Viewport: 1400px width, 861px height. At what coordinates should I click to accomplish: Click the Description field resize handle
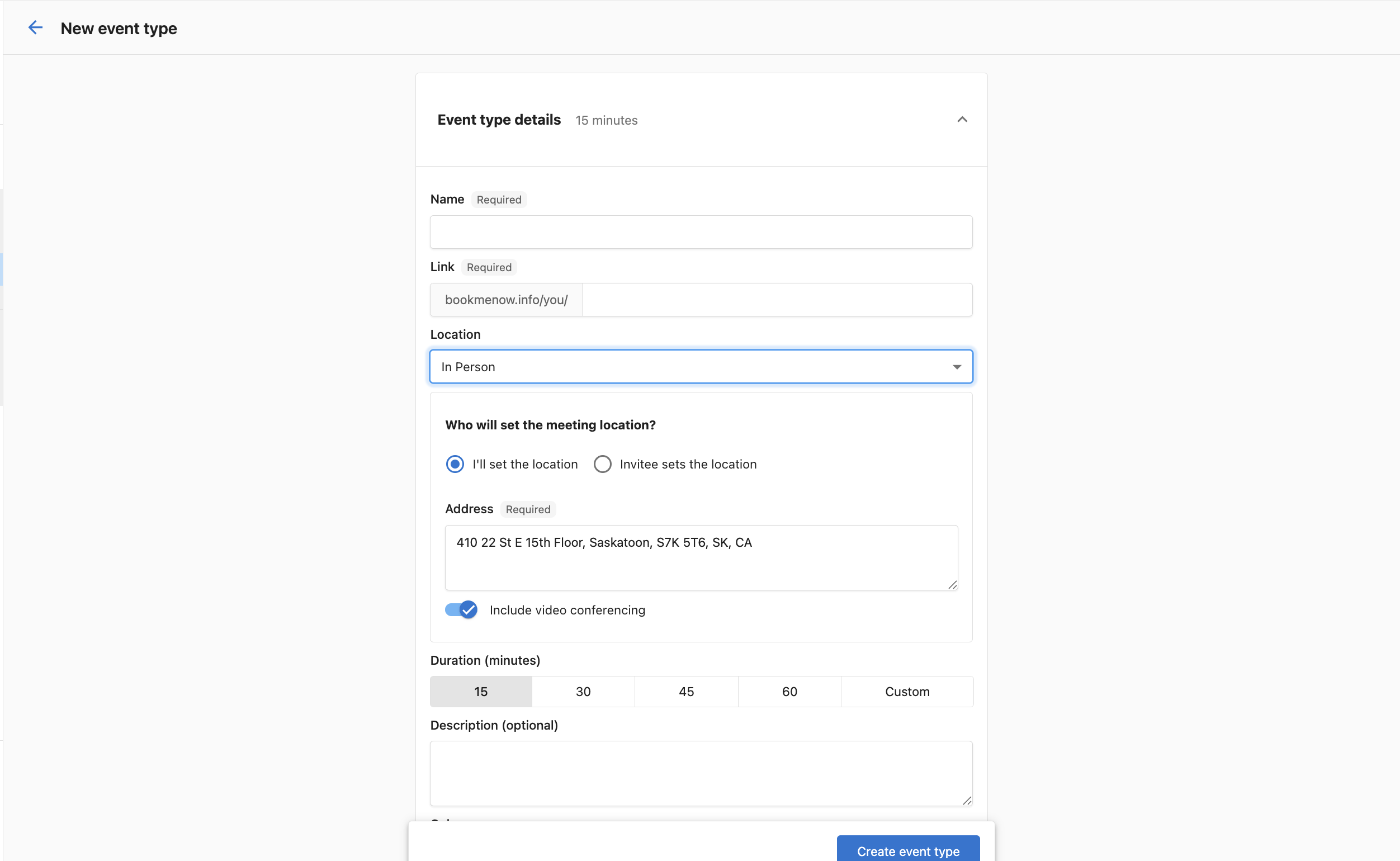point(967,801)
